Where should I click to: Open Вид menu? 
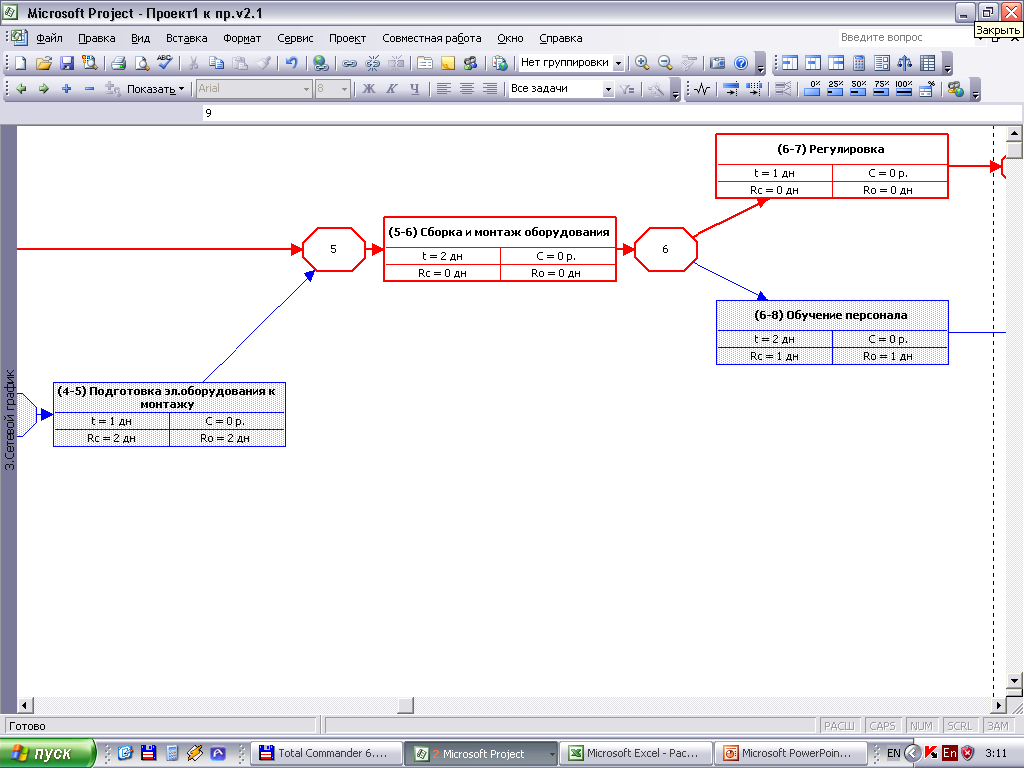coord(140,39)
